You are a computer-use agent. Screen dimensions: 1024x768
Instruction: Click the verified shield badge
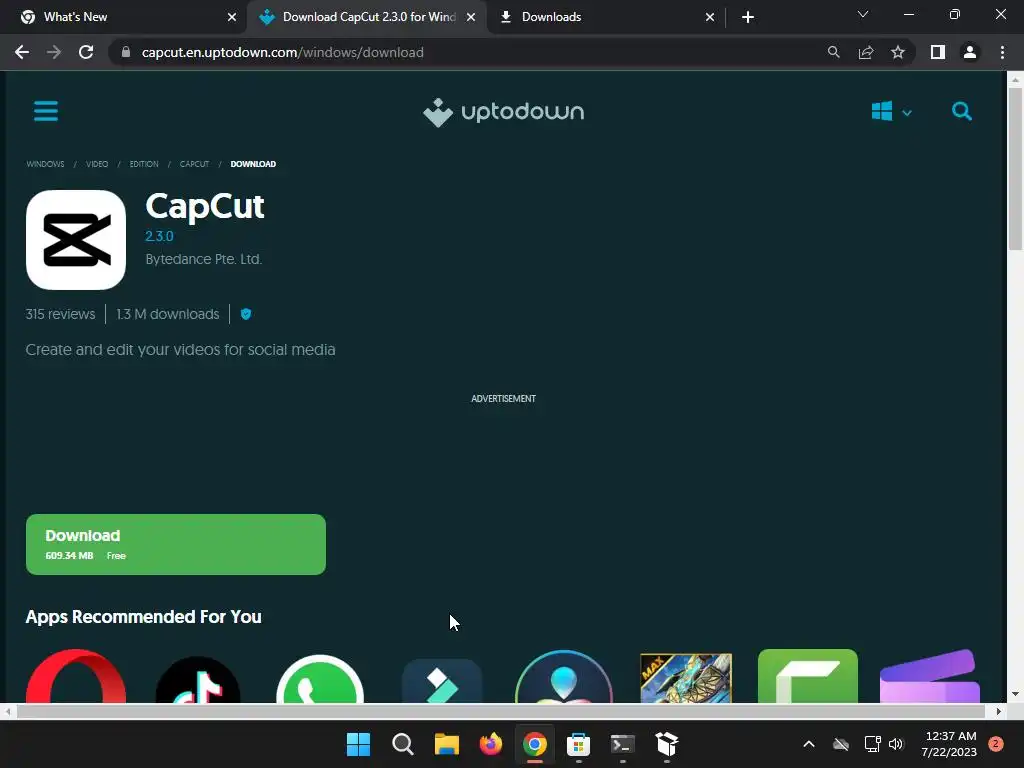[246, 314]
